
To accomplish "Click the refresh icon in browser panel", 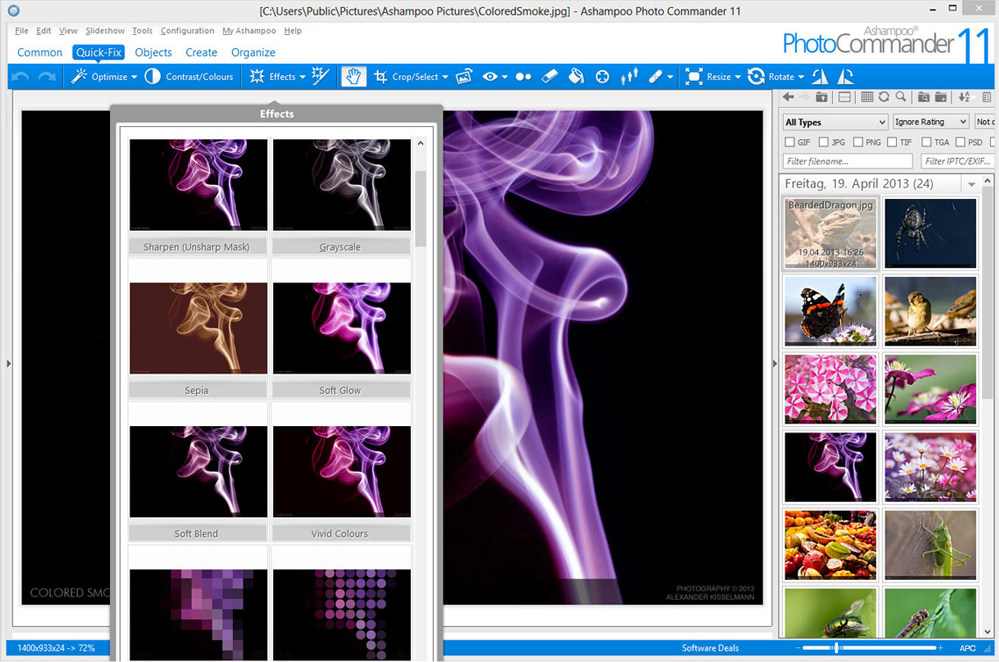I will click(884, 97).
